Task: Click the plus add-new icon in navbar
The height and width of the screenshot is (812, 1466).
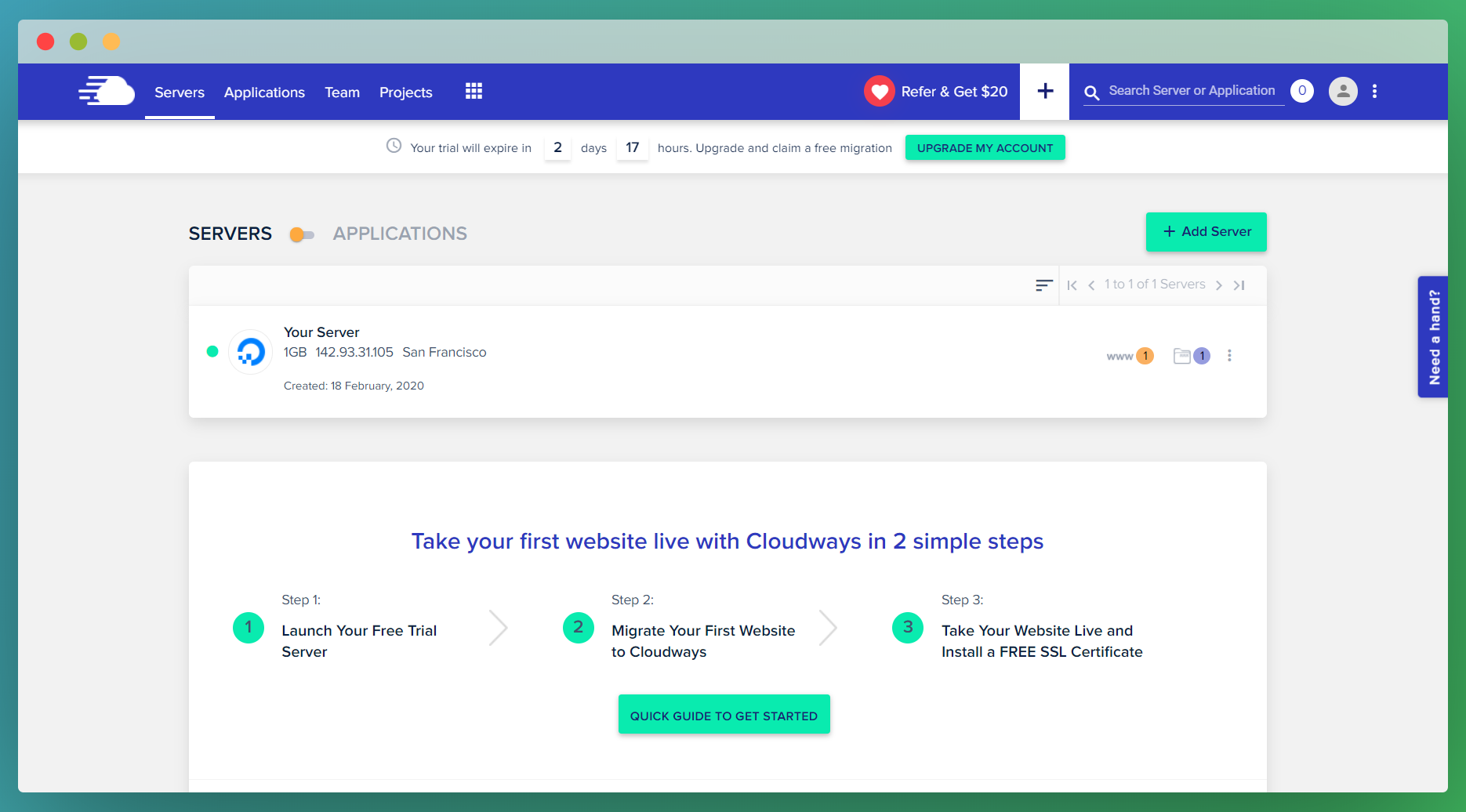Action: [x=1045, y=91]
